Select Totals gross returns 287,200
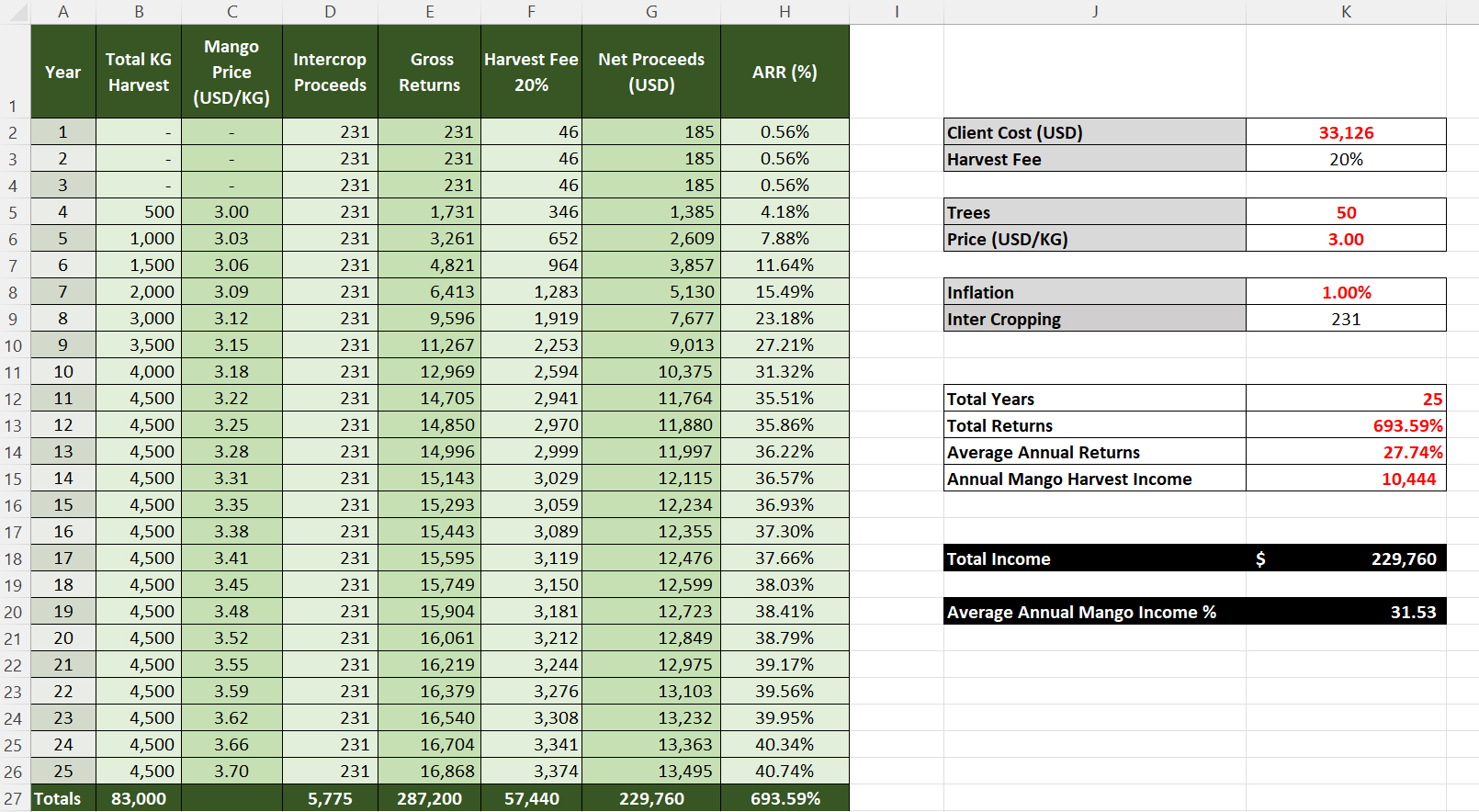1479x812 pixels. pos(429,798)
